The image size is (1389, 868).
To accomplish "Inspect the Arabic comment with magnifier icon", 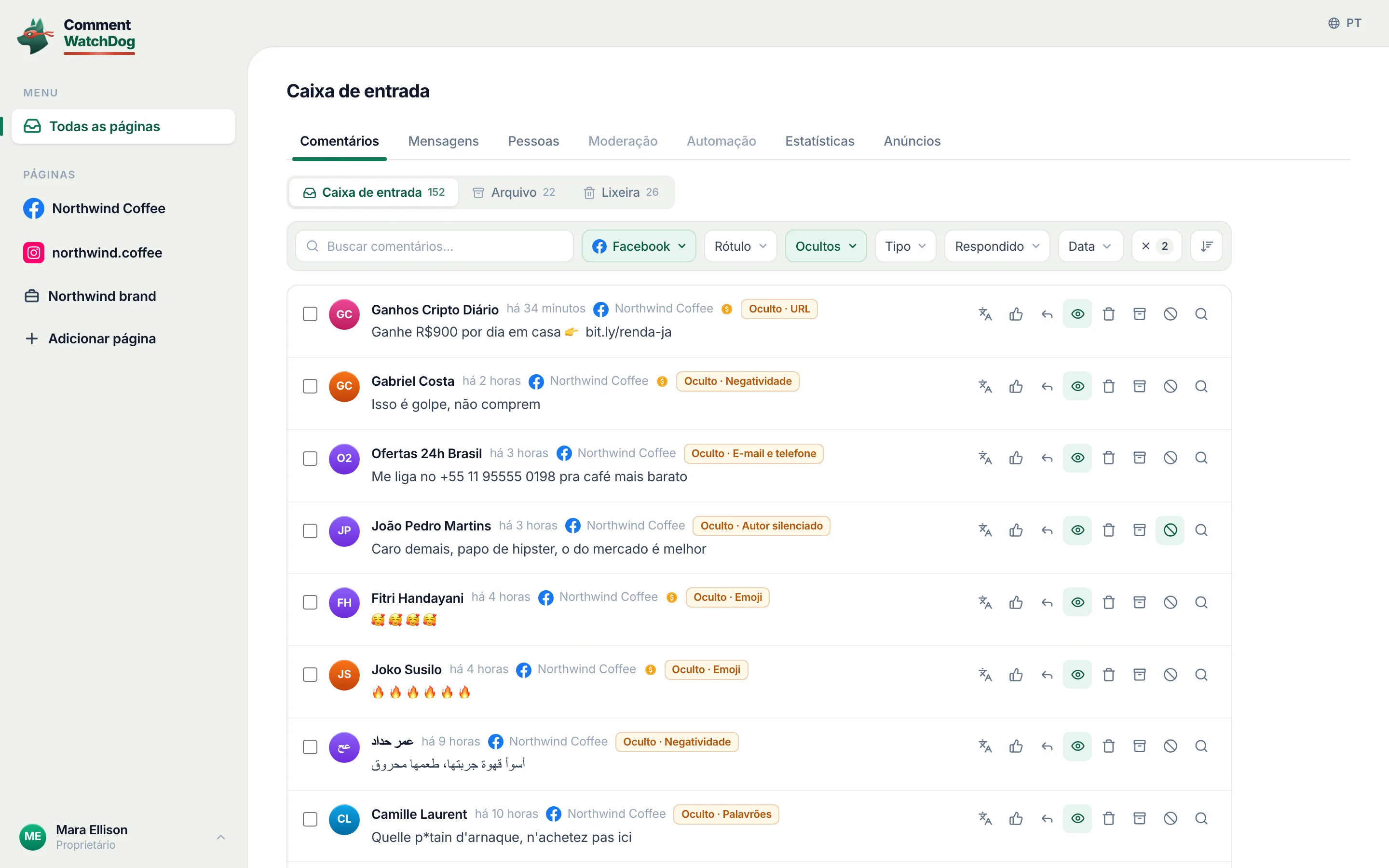I will click(x=1201, y=746).
